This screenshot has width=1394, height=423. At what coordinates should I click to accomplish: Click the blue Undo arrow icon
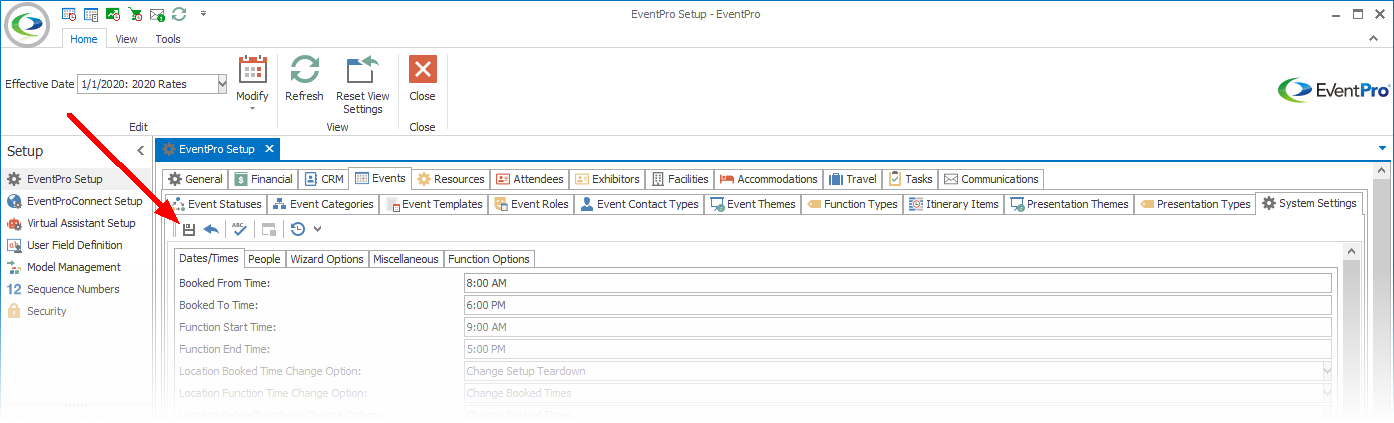click(x=210, y=229)
